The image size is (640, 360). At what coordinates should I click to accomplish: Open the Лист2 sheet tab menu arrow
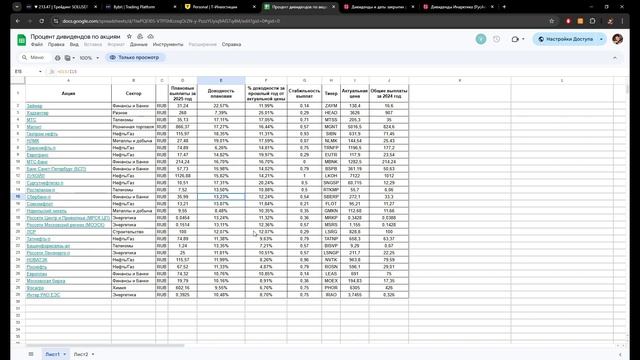[93, 354]
